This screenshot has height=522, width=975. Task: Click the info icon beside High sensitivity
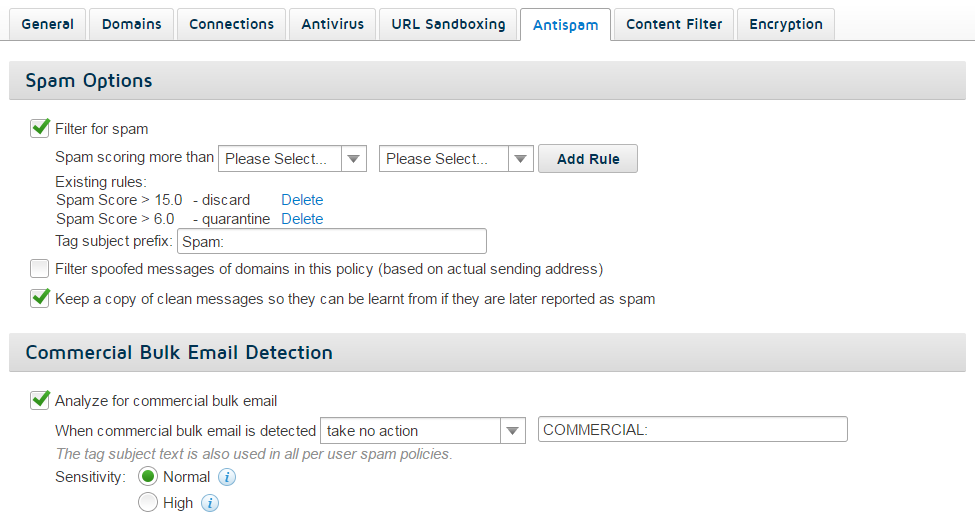pyautogui.click(x=210, y=503)
